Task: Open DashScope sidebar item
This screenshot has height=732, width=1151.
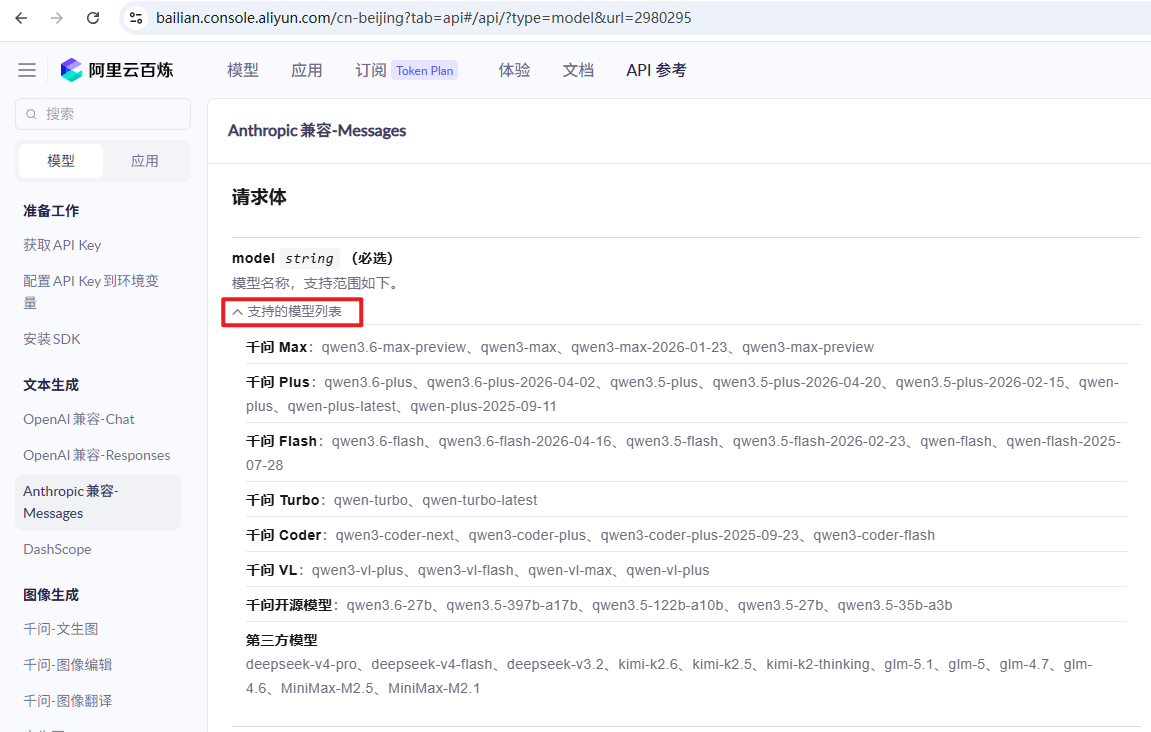Action: click(57, 548)
